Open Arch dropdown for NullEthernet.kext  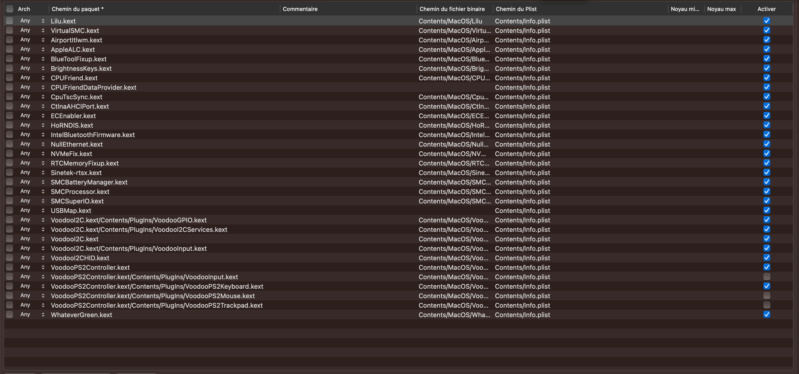[32, 144]
